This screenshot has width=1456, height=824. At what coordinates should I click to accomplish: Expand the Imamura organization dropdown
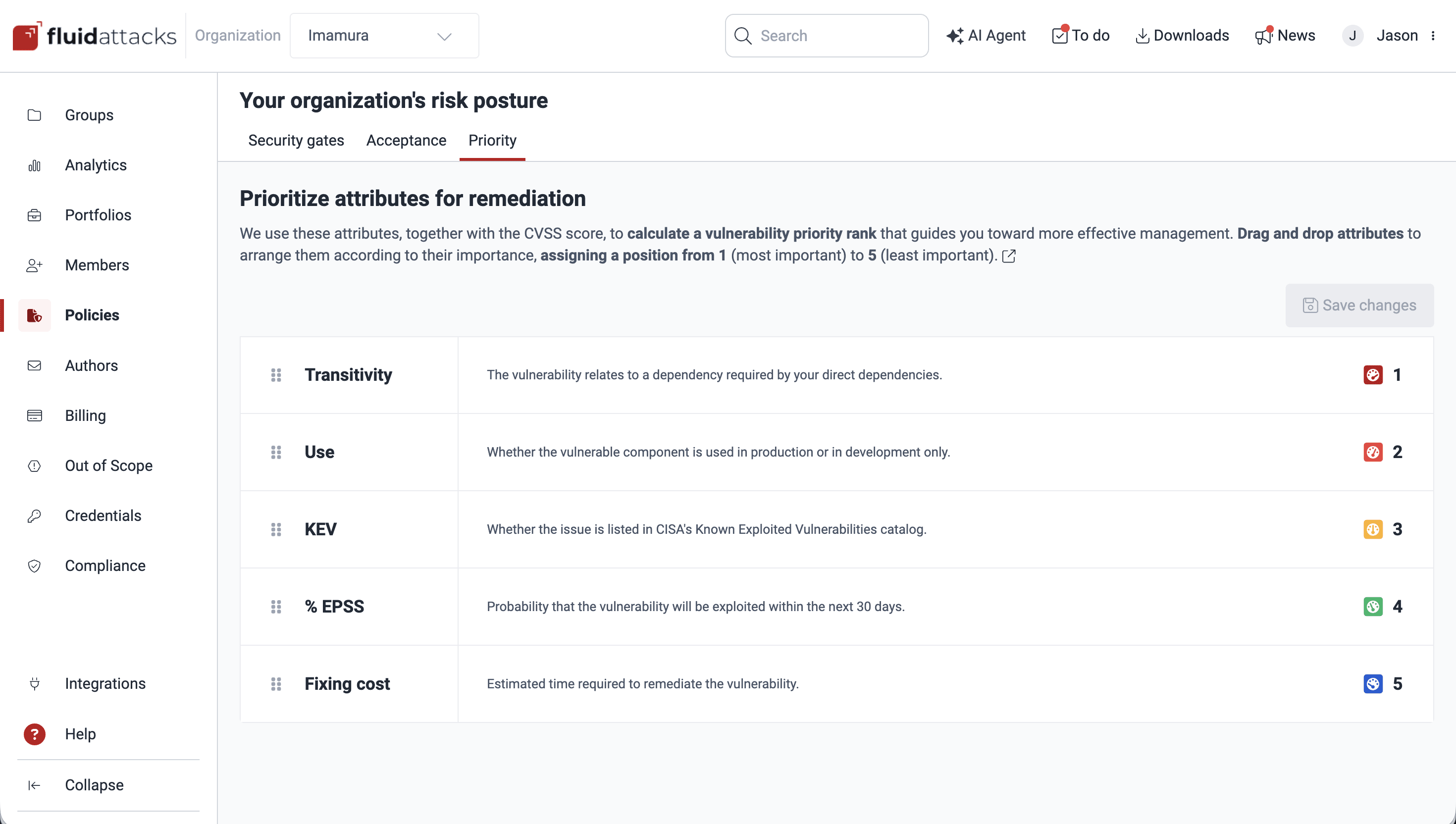(x=384, y=36)
